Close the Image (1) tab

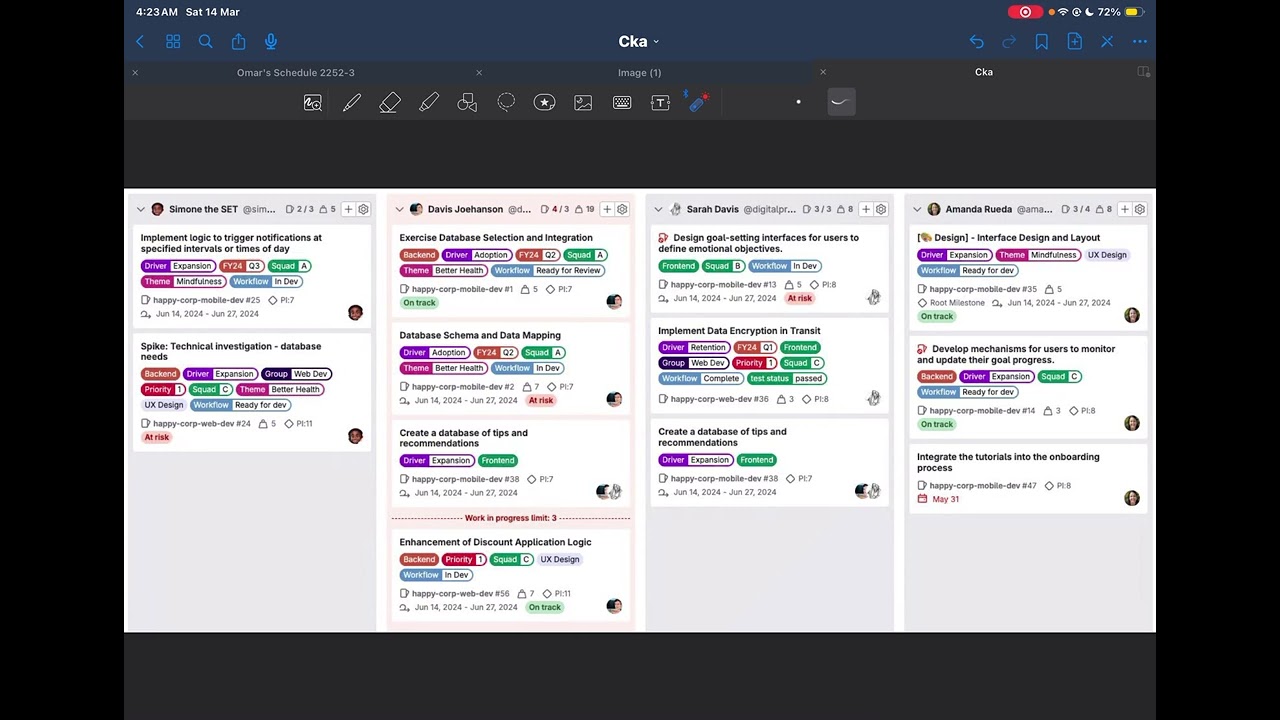coord(479,72)
